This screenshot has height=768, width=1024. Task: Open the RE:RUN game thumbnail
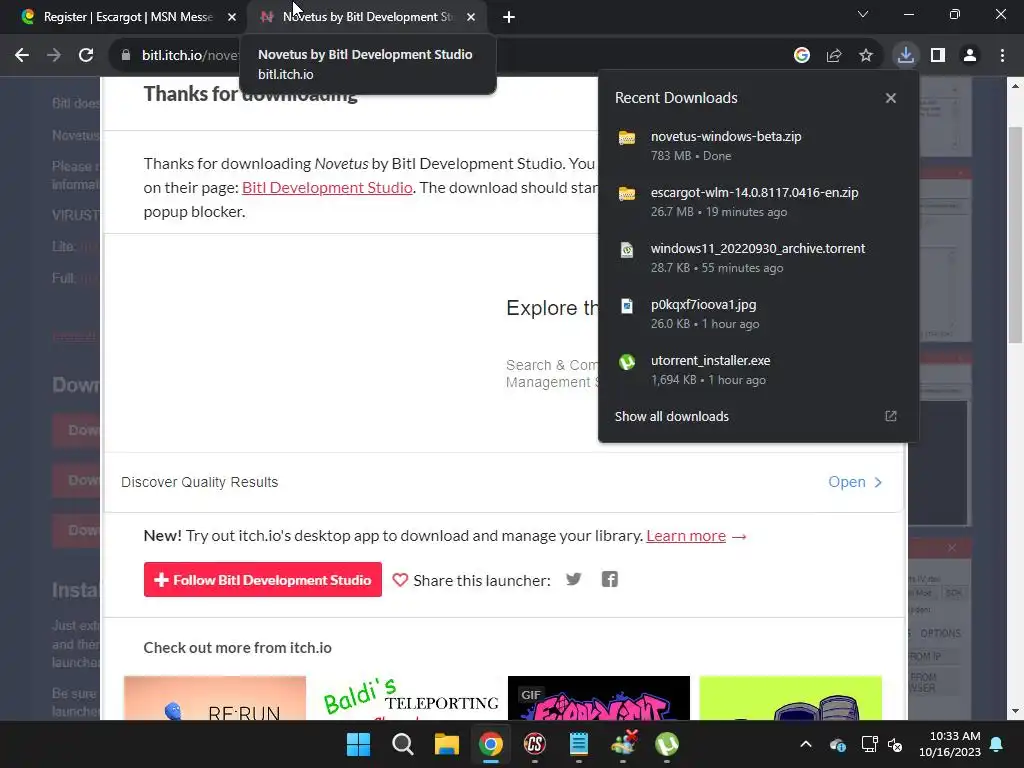pyautogui.click(x=215, y=697)
